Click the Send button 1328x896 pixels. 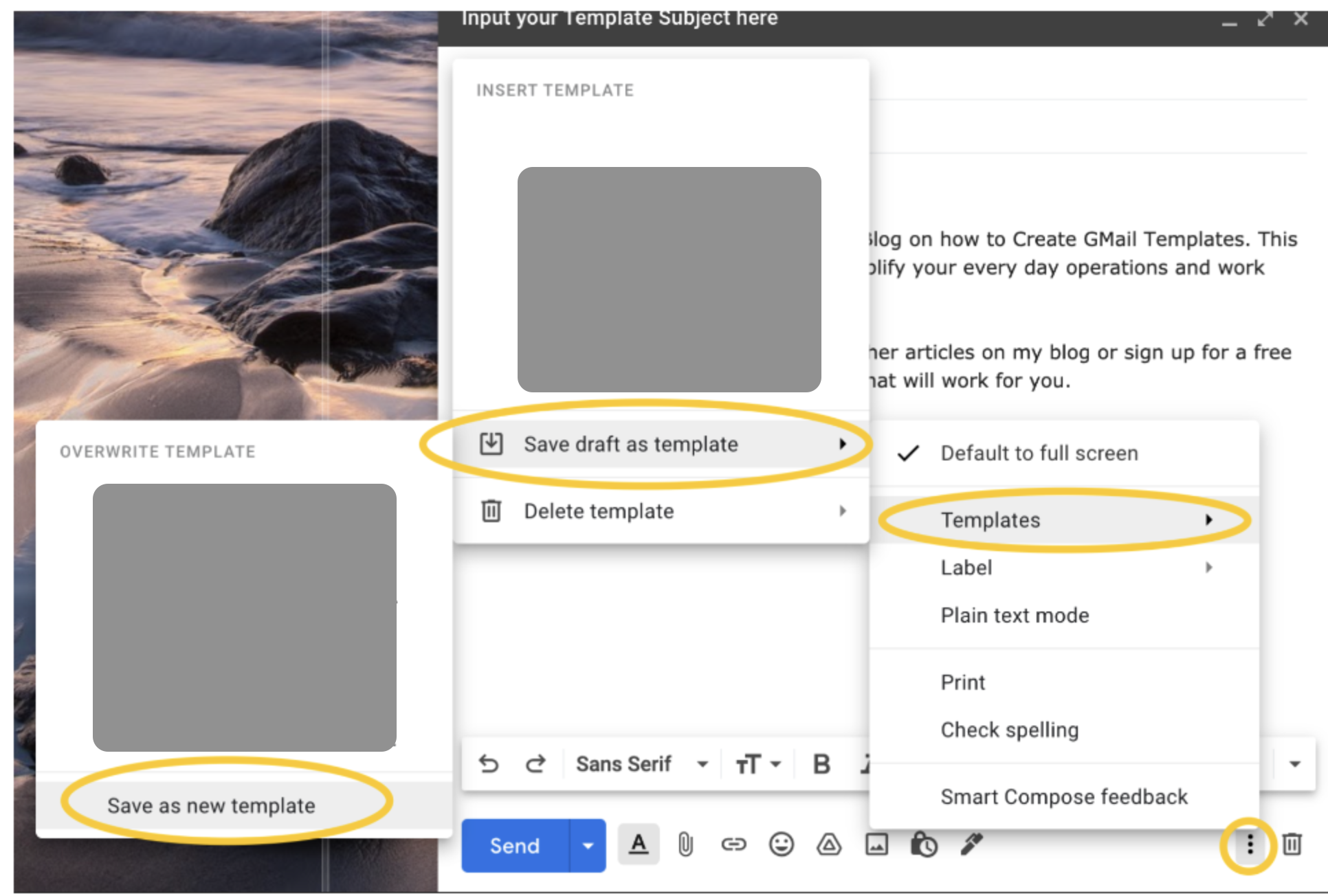(514, 845)
